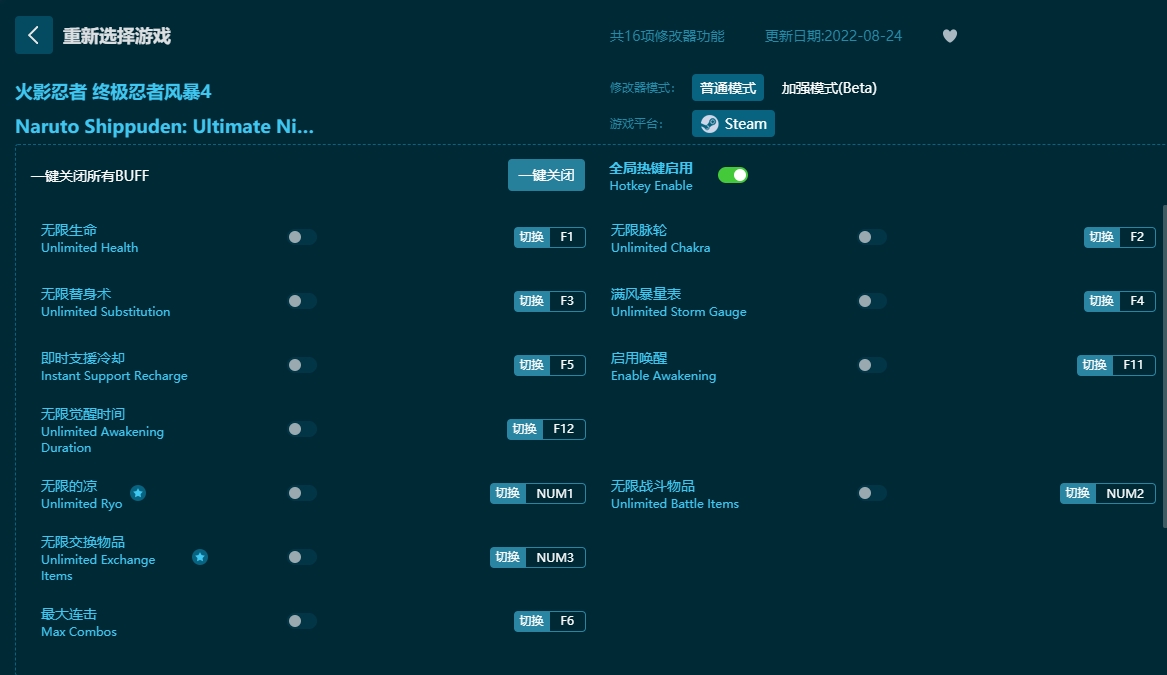Image resolution: width=1167 pixels, height=675 pixels.
Task: Click the NUM3 hotkey field
Action: [555, 557]
